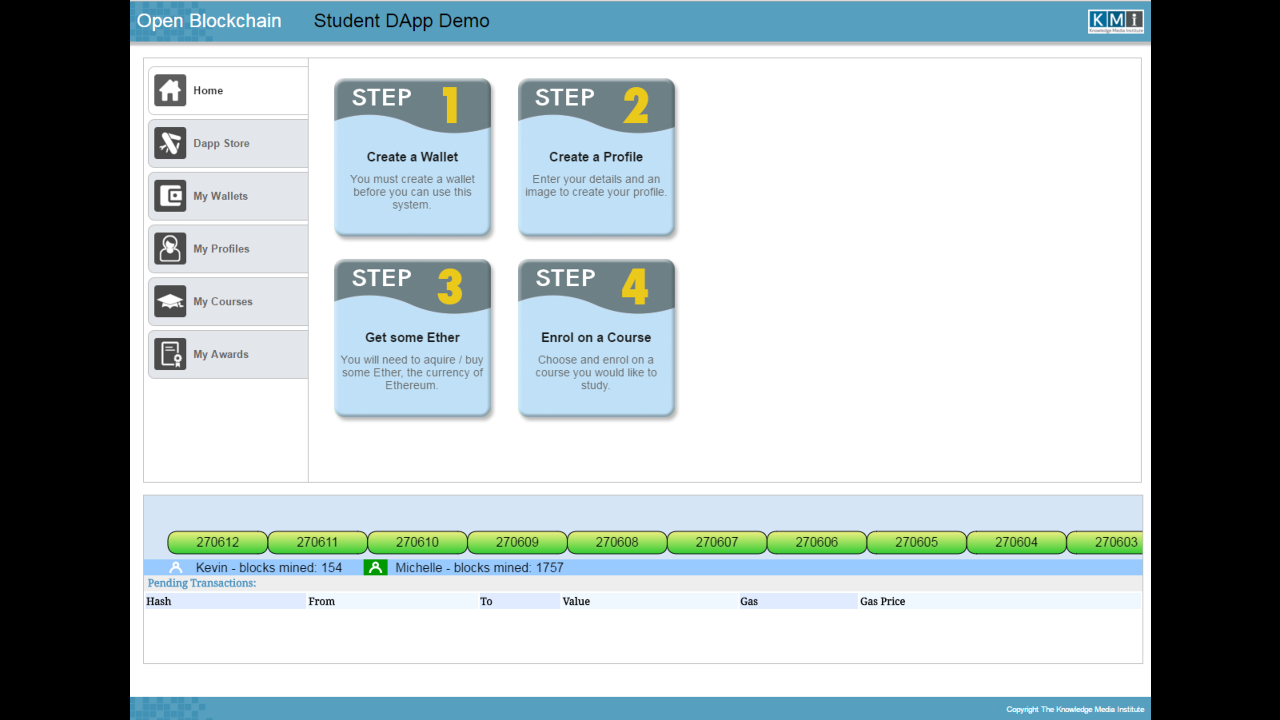Click Kevin's white miner avatar icon

click(x=176, y=567)
